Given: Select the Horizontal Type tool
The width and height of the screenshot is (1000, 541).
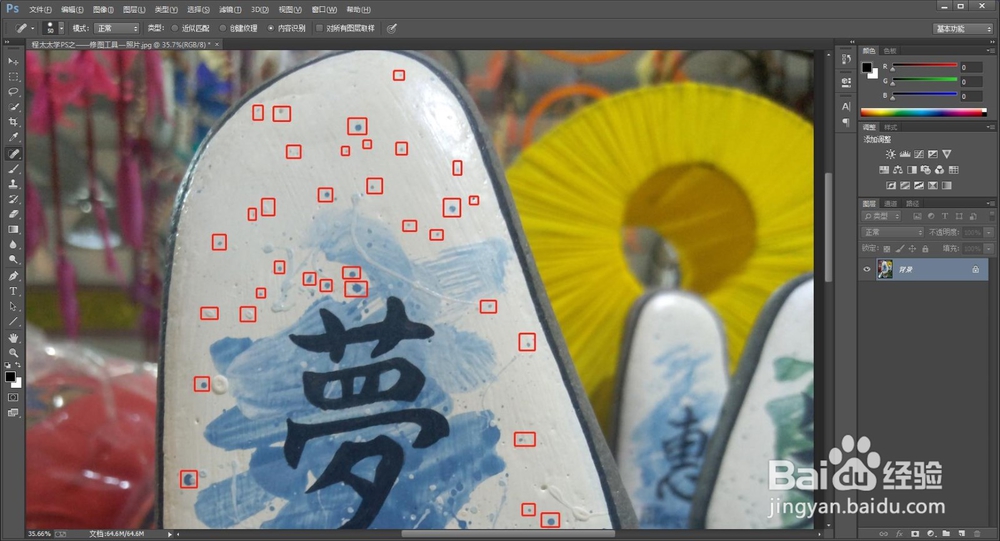Looking at the screenshot, I should 13,292.
